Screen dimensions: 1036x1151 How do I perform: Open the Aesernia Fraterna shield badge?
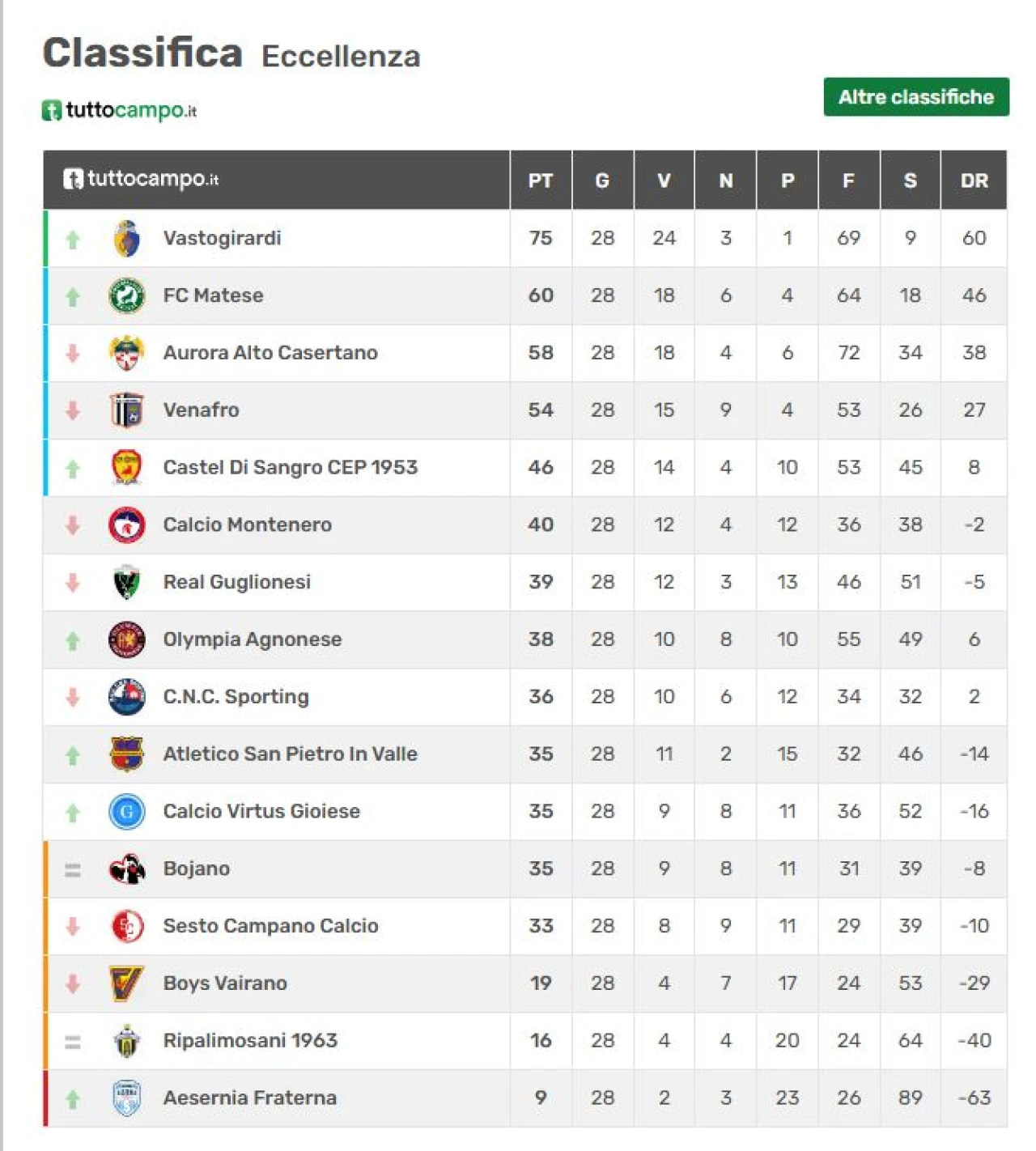pos(127,1098)
